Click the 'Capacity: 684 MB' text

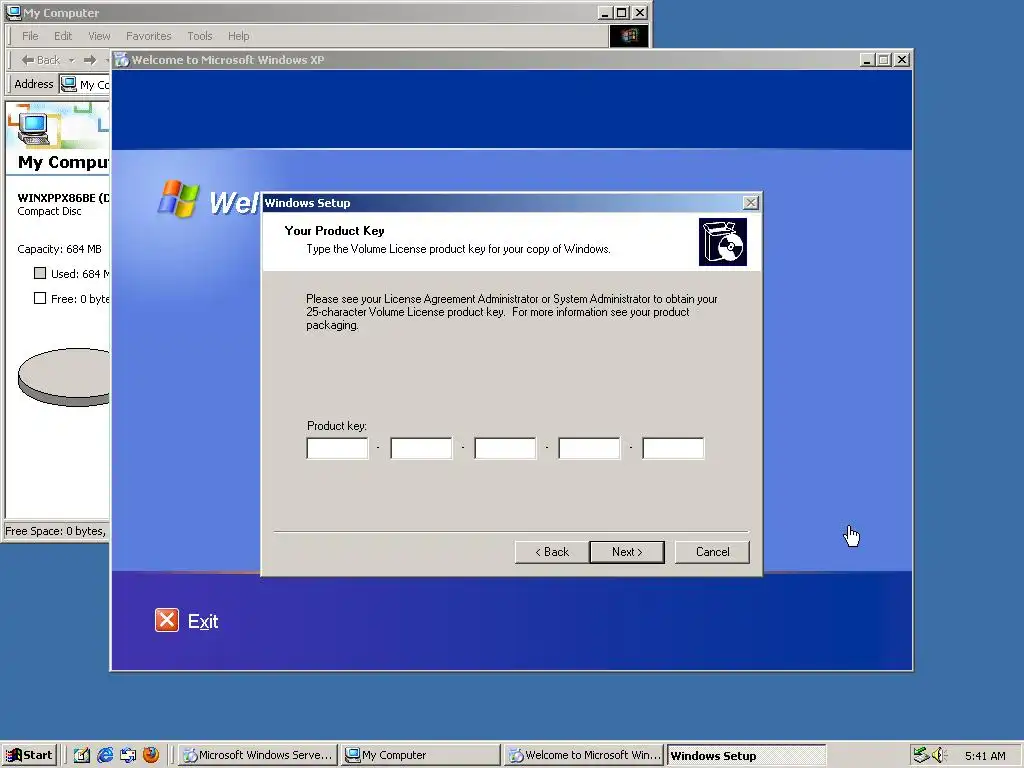coord(59,249)
